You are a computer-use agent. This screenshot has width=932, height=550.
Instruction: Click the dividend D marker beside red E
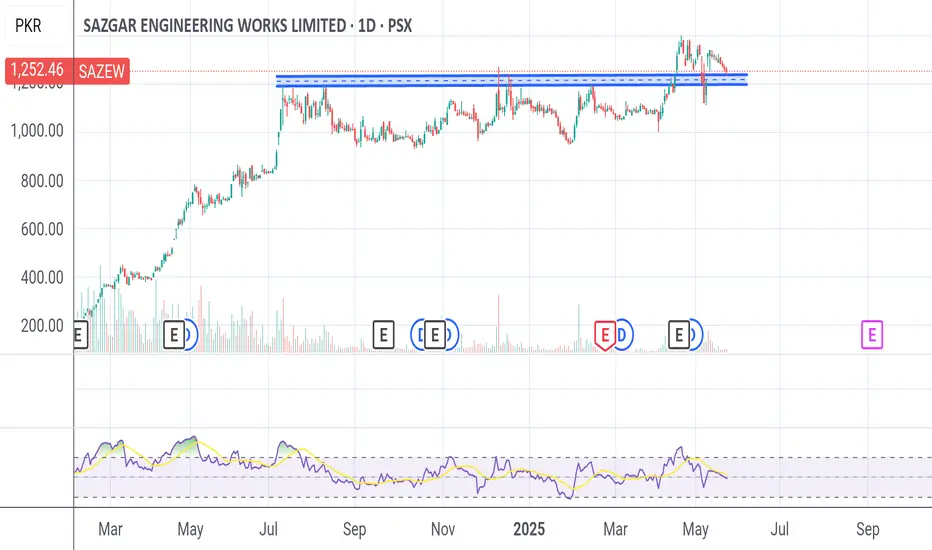click(624, 335)
